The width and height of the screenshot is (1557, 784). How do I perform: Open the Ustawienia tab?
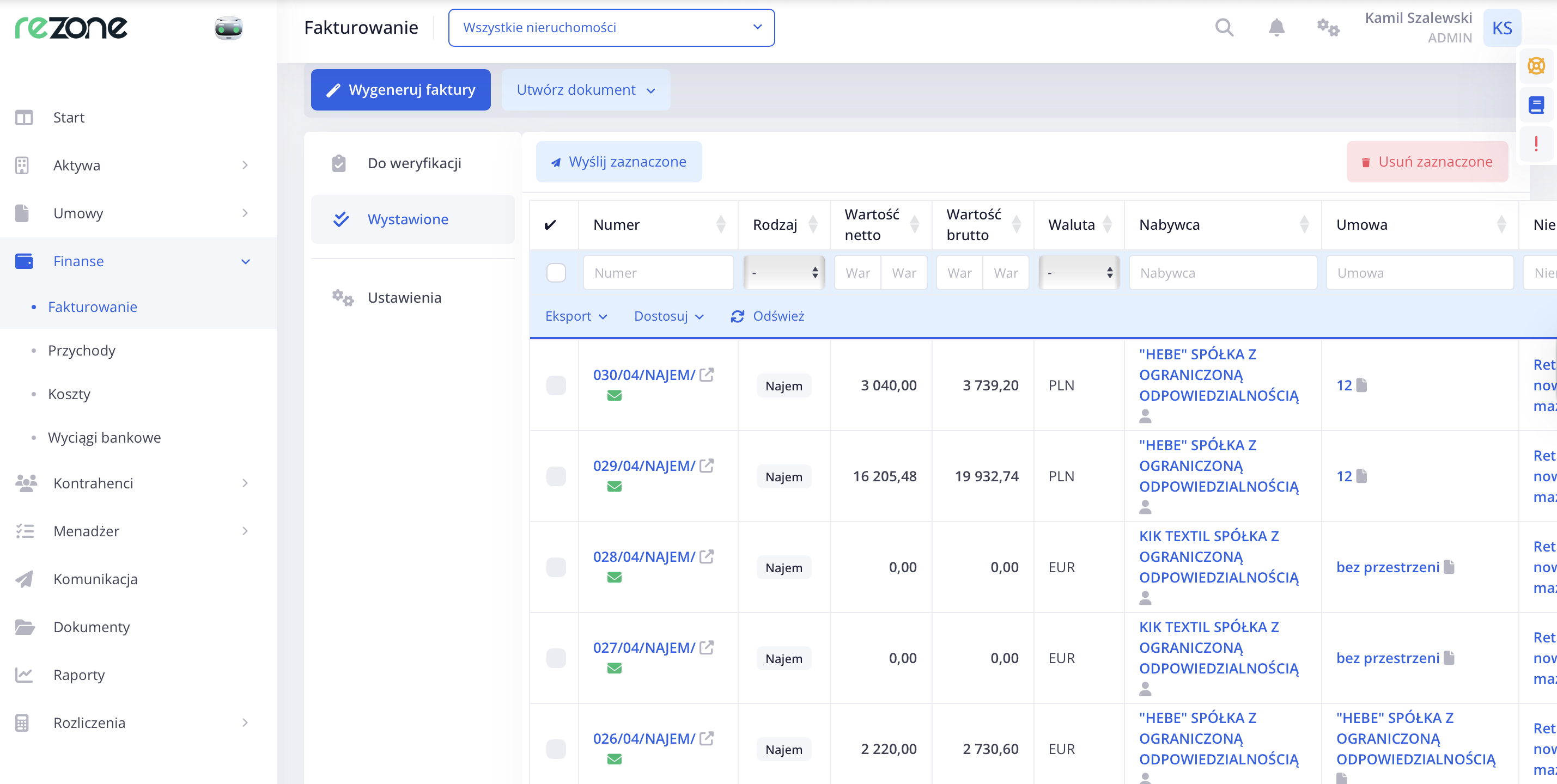click(412, 298)
